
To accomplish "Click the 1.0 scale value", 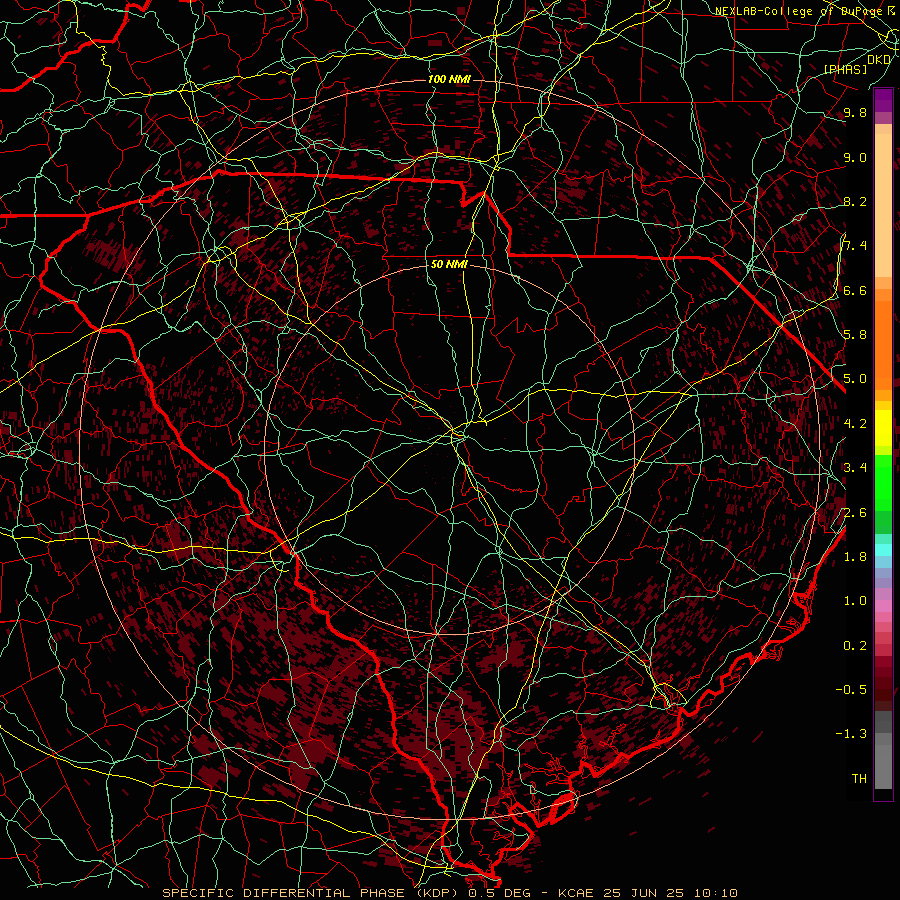I will [x=855, y=601].
